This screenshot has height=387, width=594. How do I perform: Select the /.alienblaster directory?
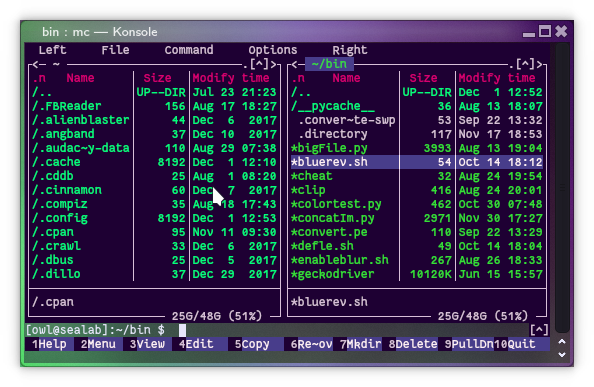pos(155,120)
